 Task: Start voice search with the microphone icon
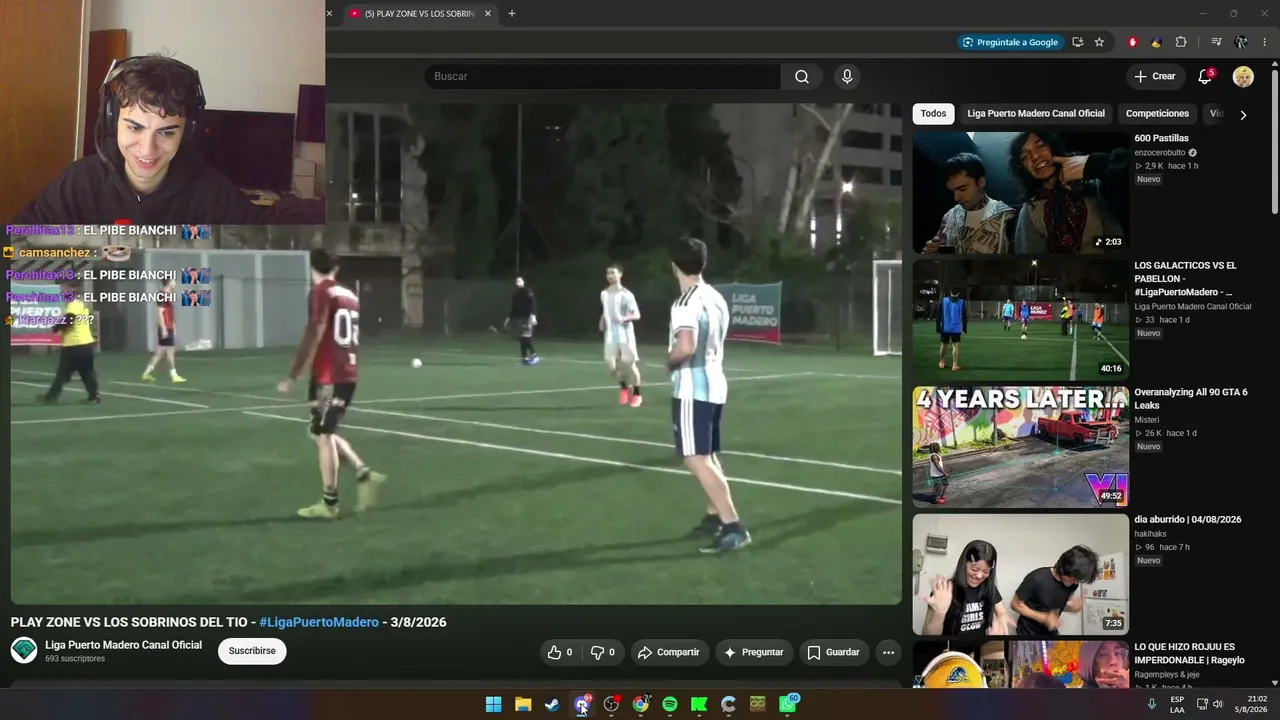tap(847, 77)
